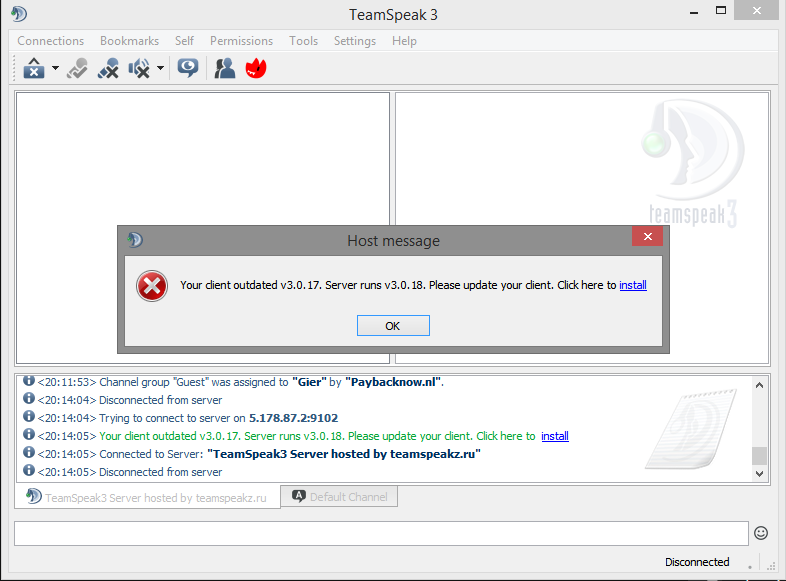
Task: Open the Permissions menu
Action: click(x=242, y=41)
